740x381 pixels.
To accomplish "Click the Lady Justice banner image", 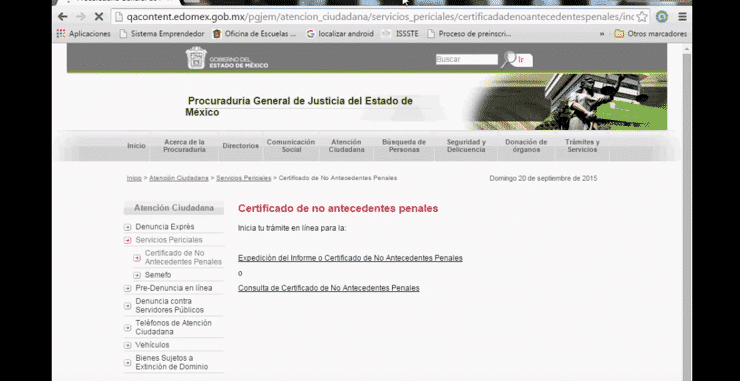I will [566, 102].
